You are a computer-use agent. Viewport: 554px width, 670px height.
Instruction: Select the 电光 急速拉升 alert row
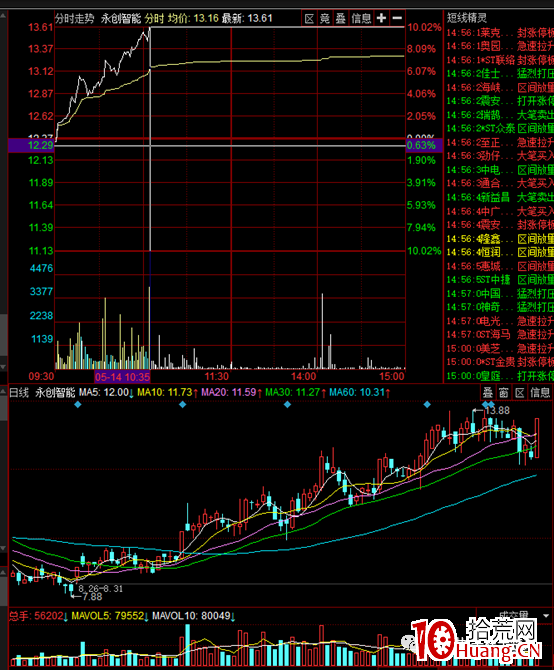500,321
